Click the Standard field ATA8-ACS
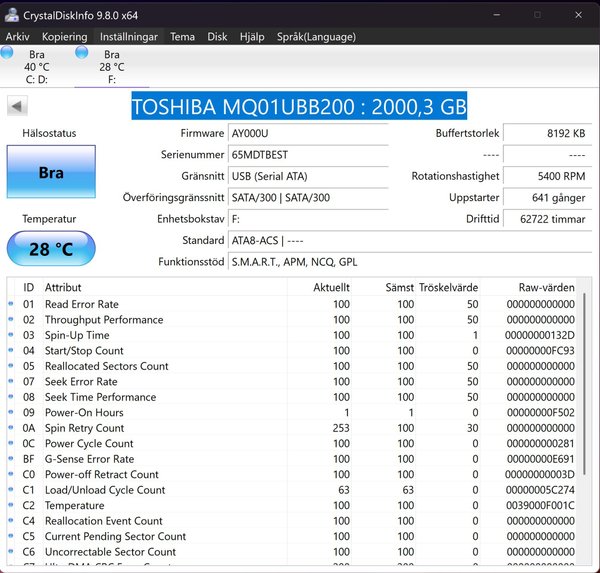The image size is (600, 573). pyautogui.click(x=410, y=241)
